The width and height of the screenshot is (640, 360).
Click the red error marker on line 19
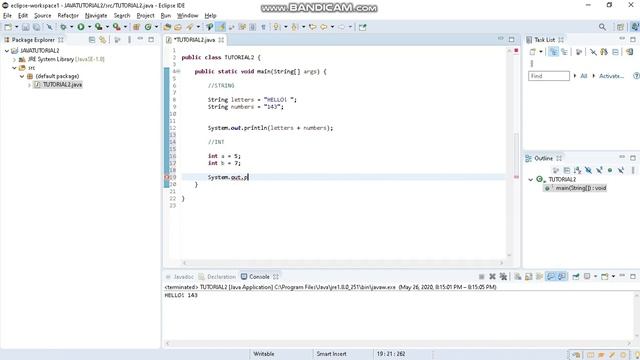pos(167,178)
